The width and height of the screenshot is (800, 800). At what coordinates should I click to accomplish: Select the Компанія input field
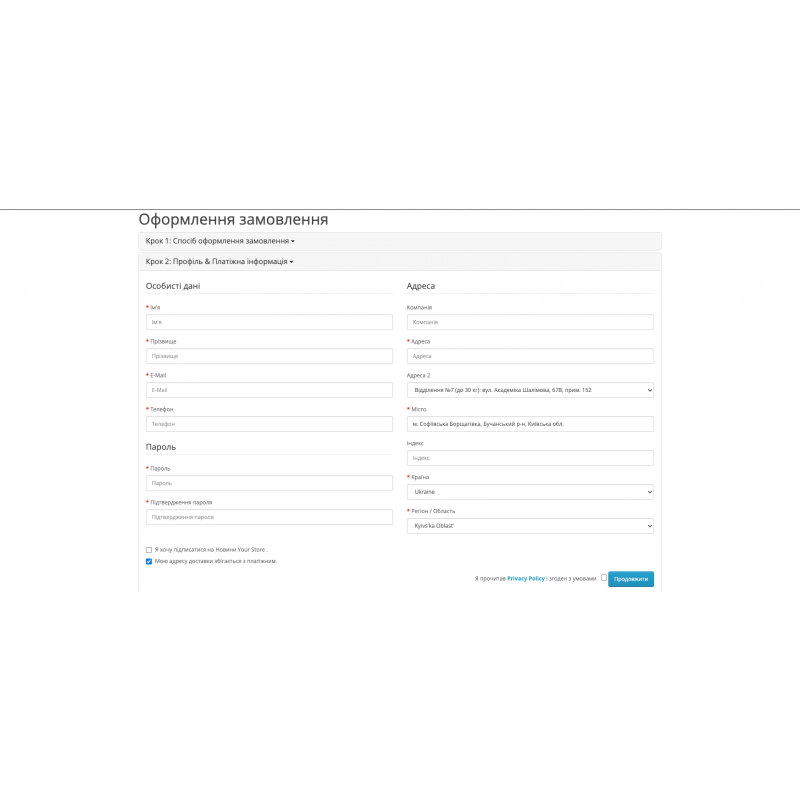pos(529,321)
